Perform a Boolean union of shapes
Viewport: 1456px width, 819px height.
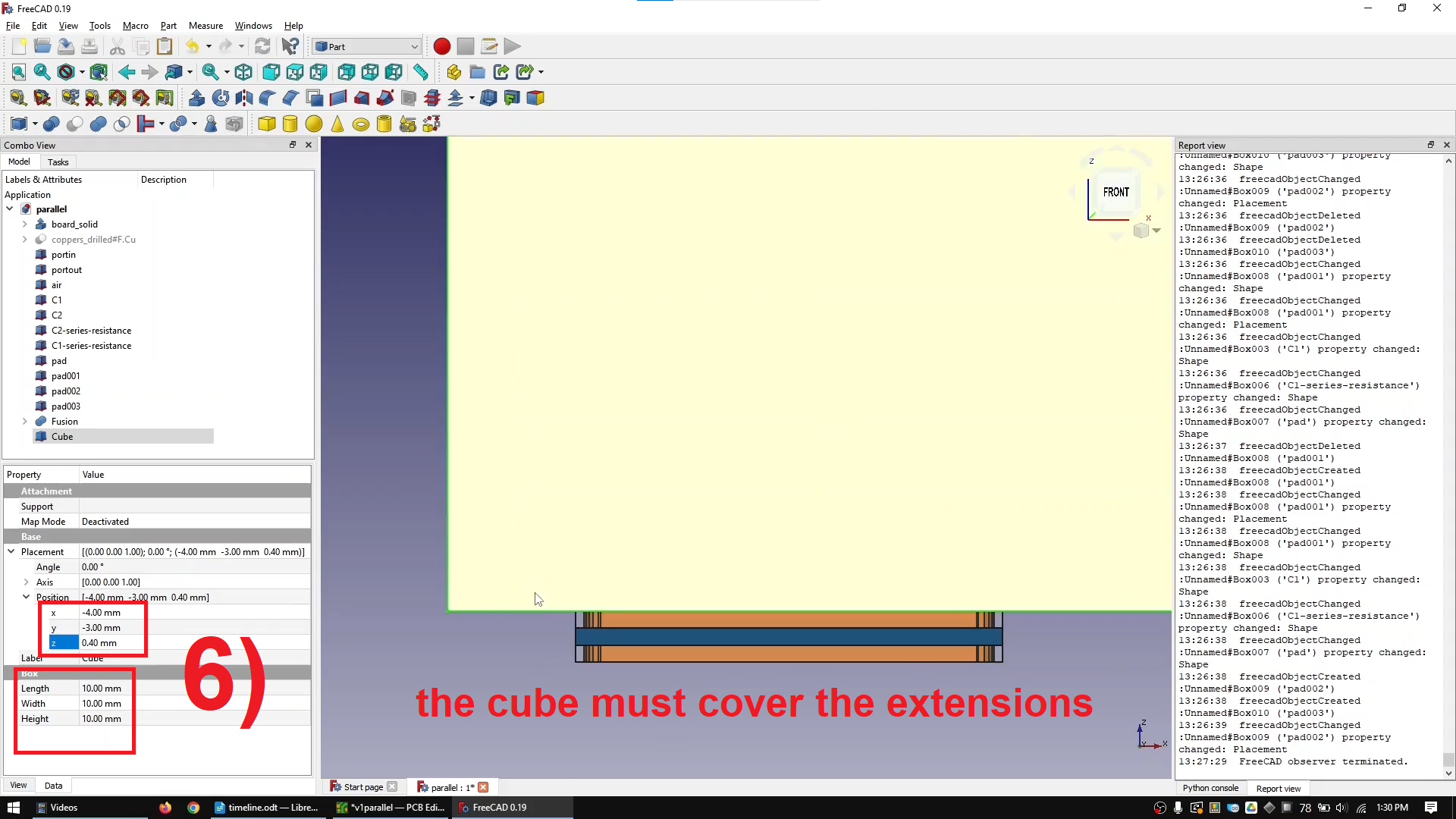tap(98, 124)
